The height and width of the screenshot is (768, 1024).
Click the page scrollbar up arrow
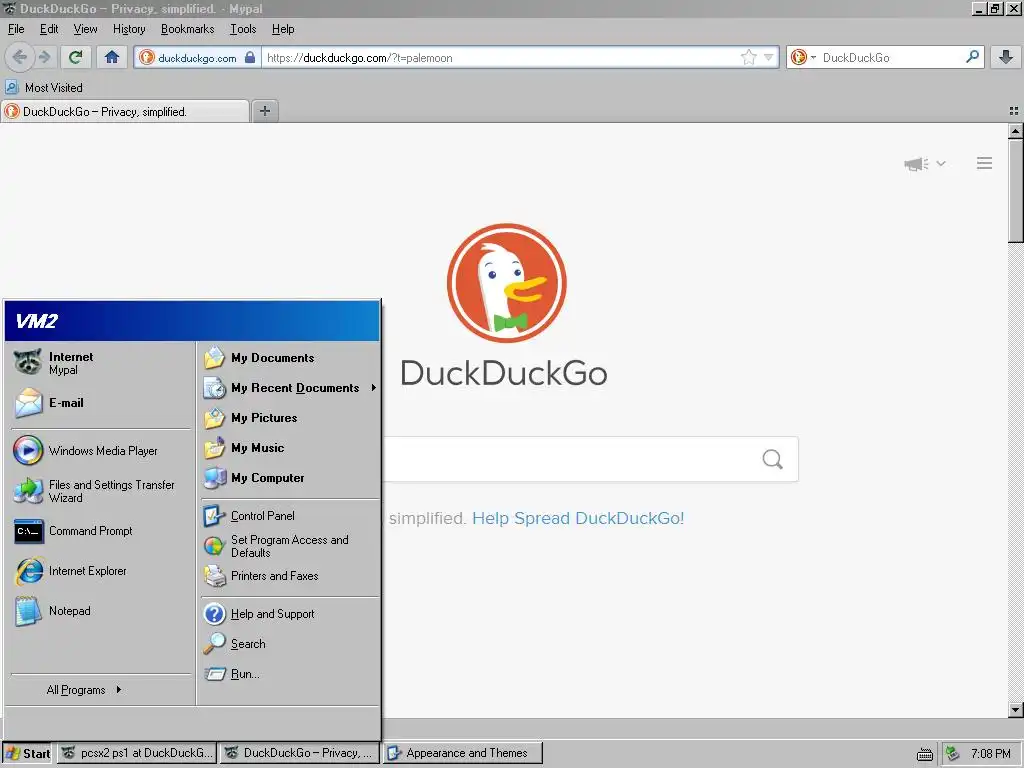(x=1016, y=131)
